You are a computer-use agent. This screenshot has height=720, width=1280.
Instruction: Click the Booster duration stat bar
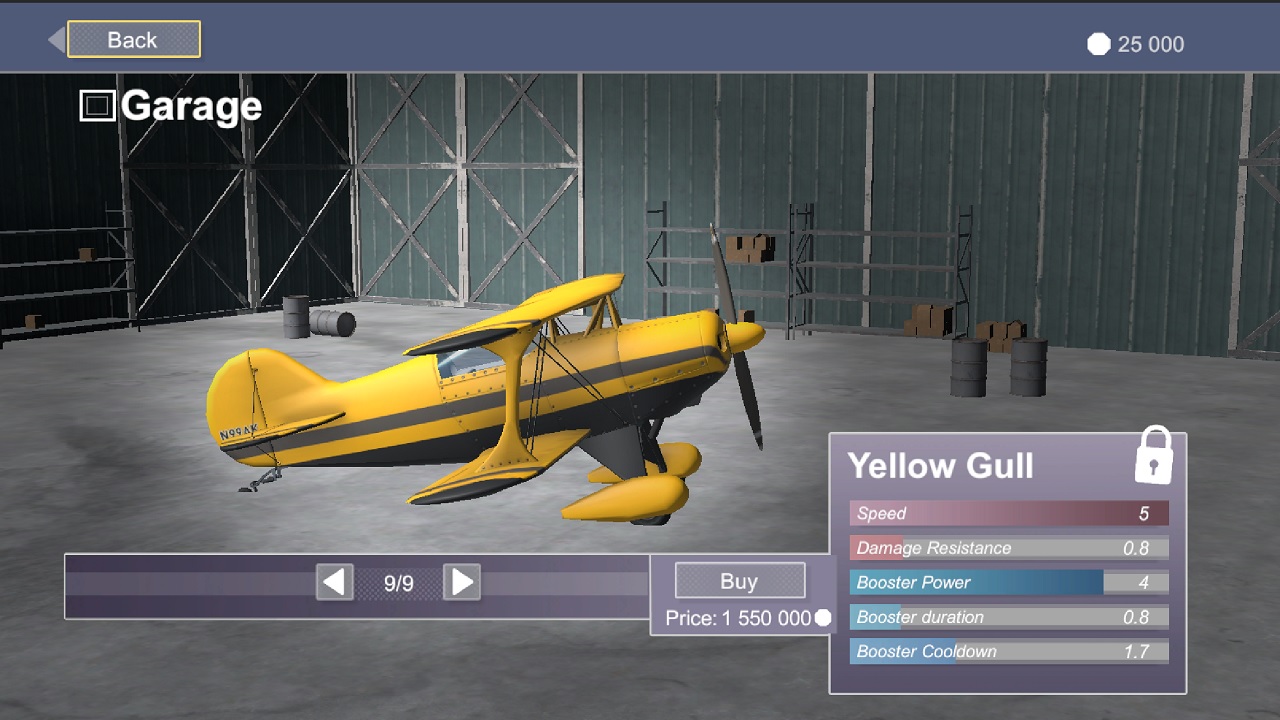[1007, 617]
